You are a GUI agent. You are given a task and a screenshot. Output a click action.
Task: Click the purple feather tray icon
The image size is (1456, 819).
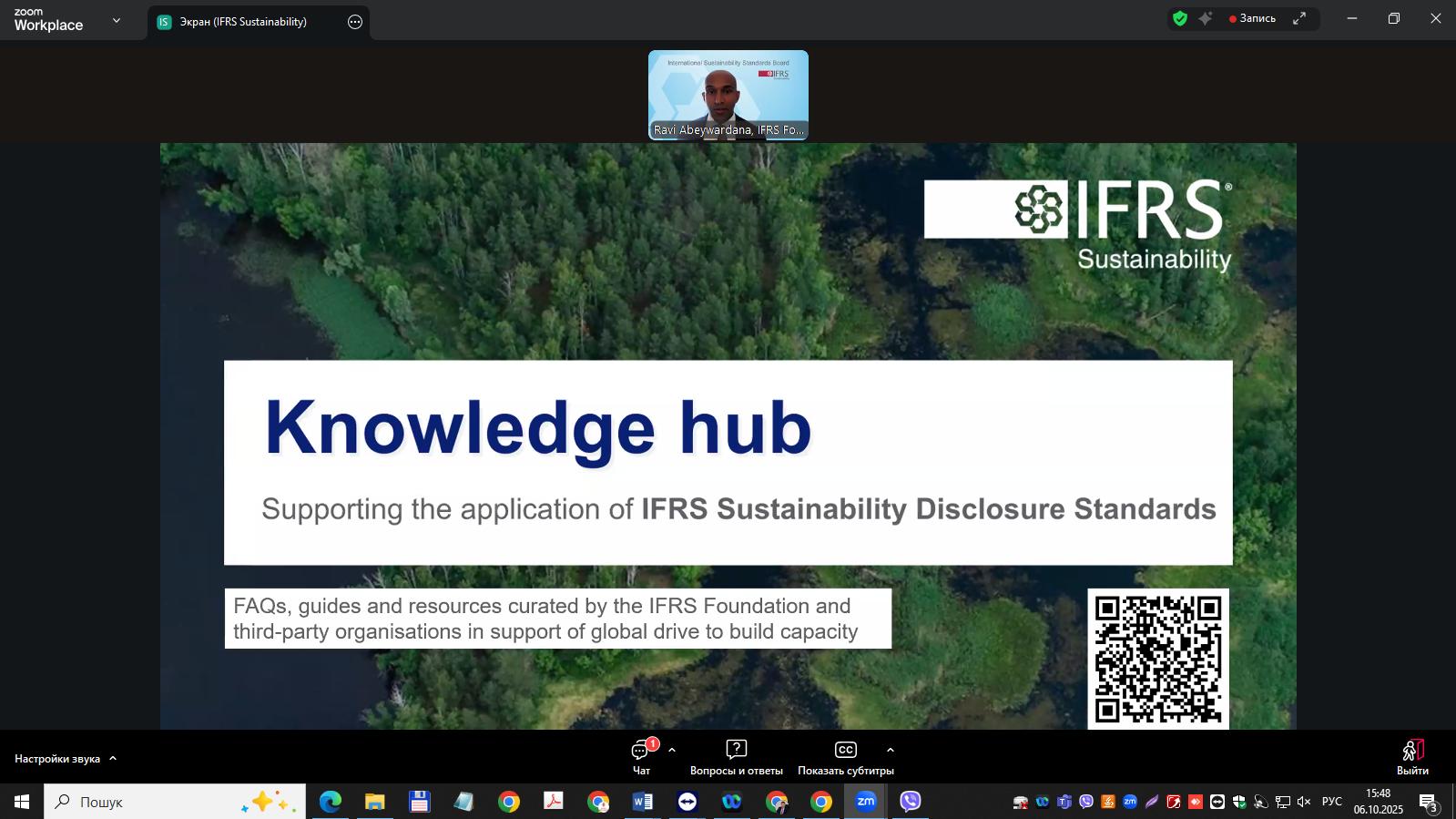(1152, 803)
